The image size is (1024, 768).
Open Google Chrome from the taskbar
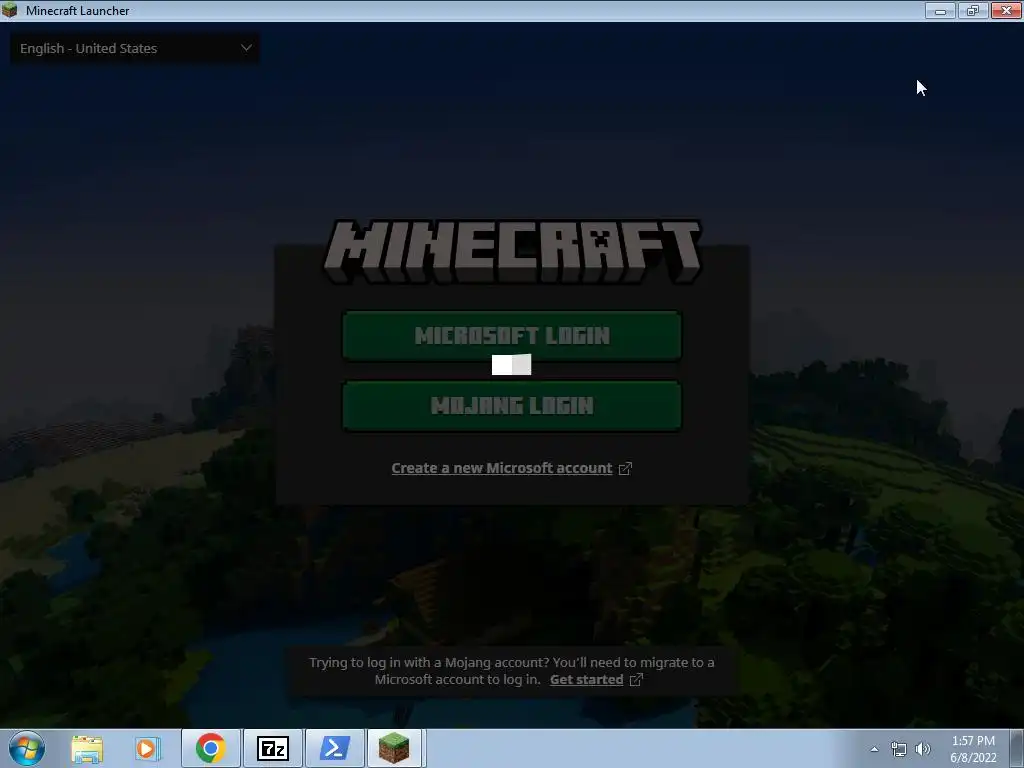[211, 748]
